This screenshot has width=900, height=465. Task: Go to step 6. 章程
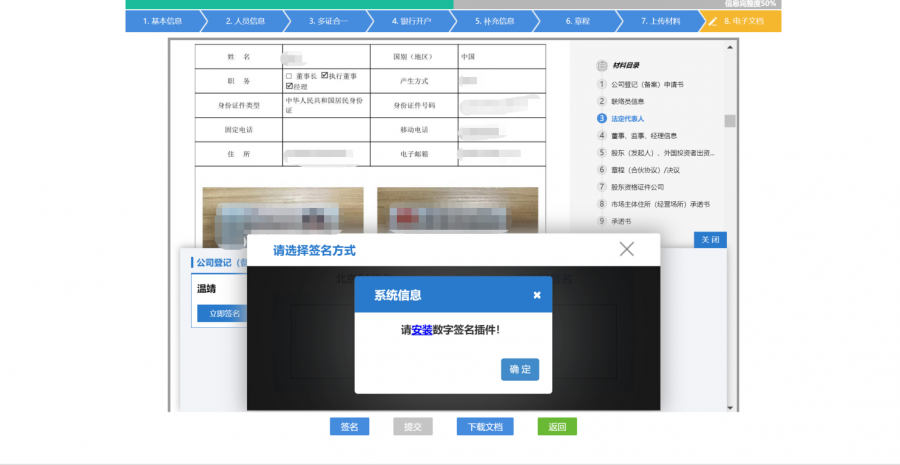coord(577,21)
